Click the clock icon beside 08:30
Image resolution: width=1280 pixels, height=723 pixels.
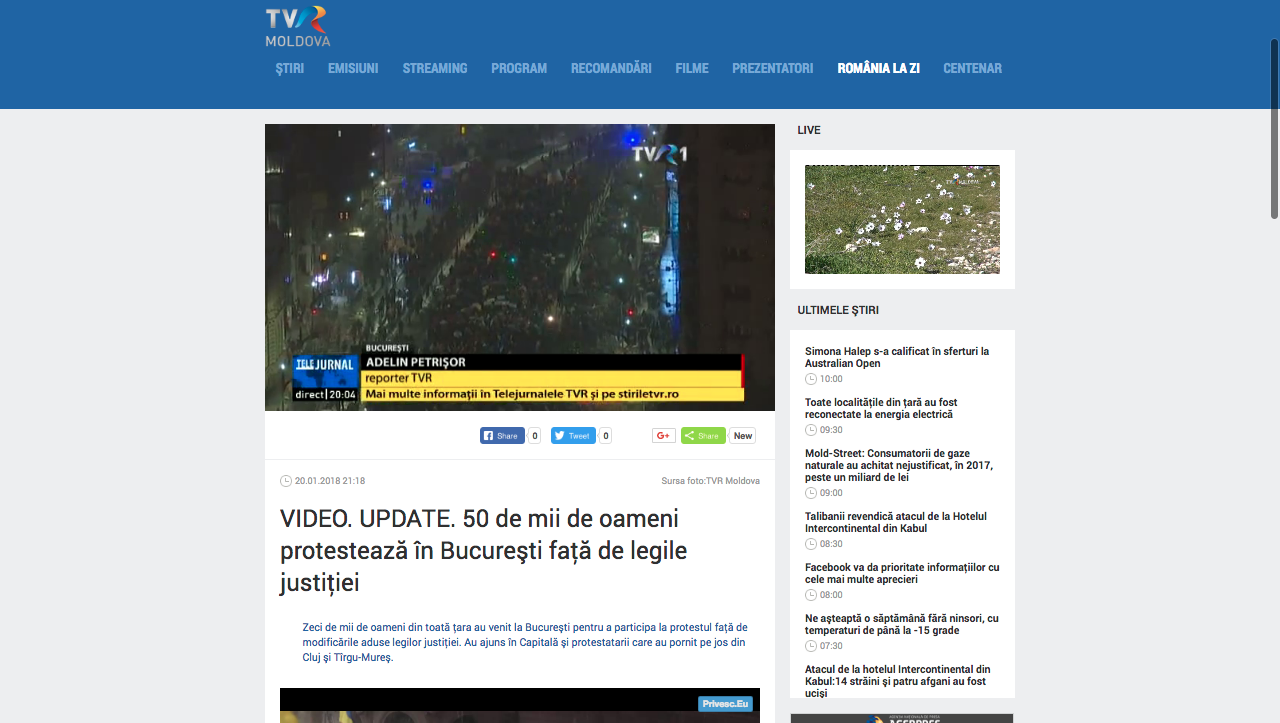tap(811, 544)
